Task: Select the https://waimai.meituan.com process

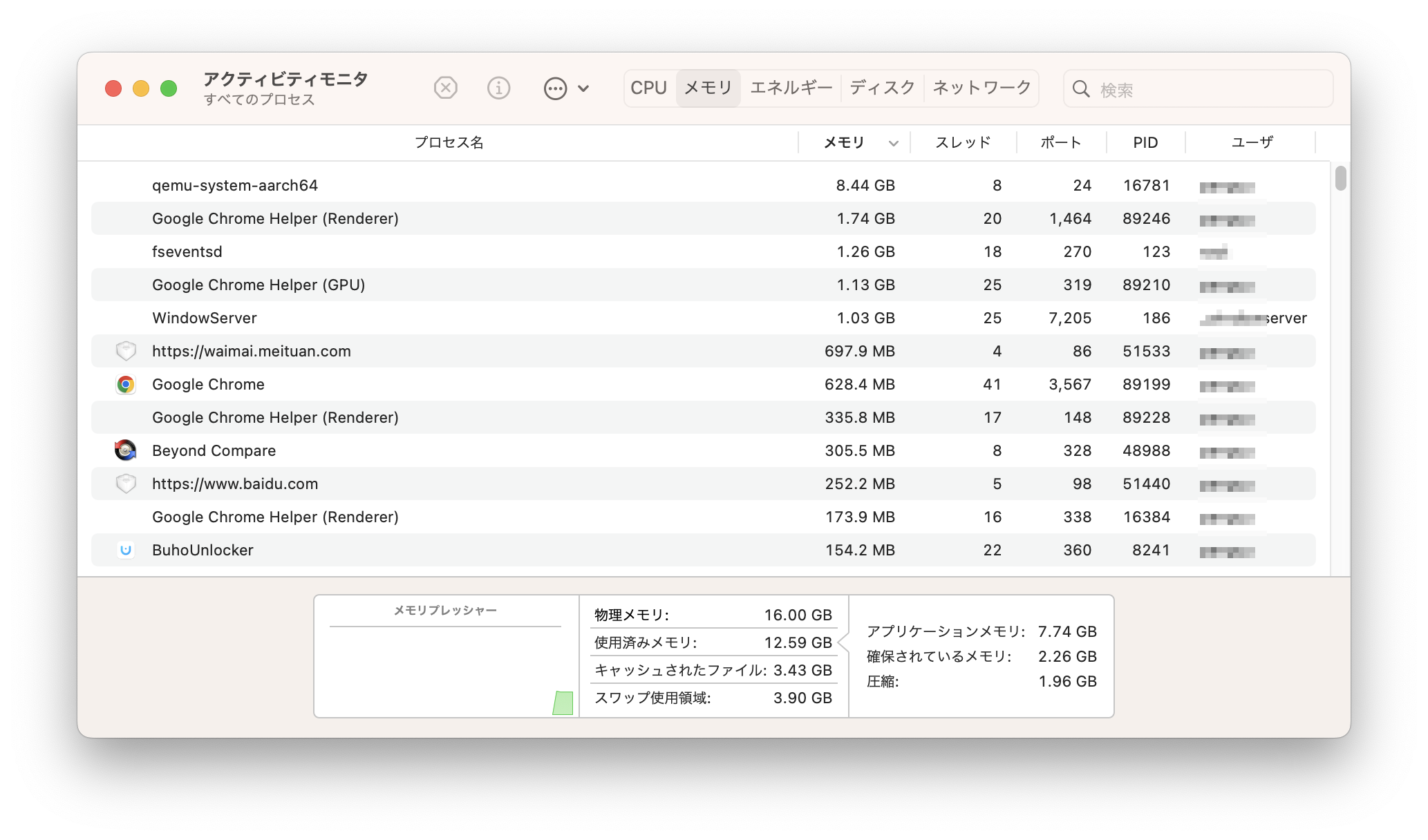Action: 252,351
